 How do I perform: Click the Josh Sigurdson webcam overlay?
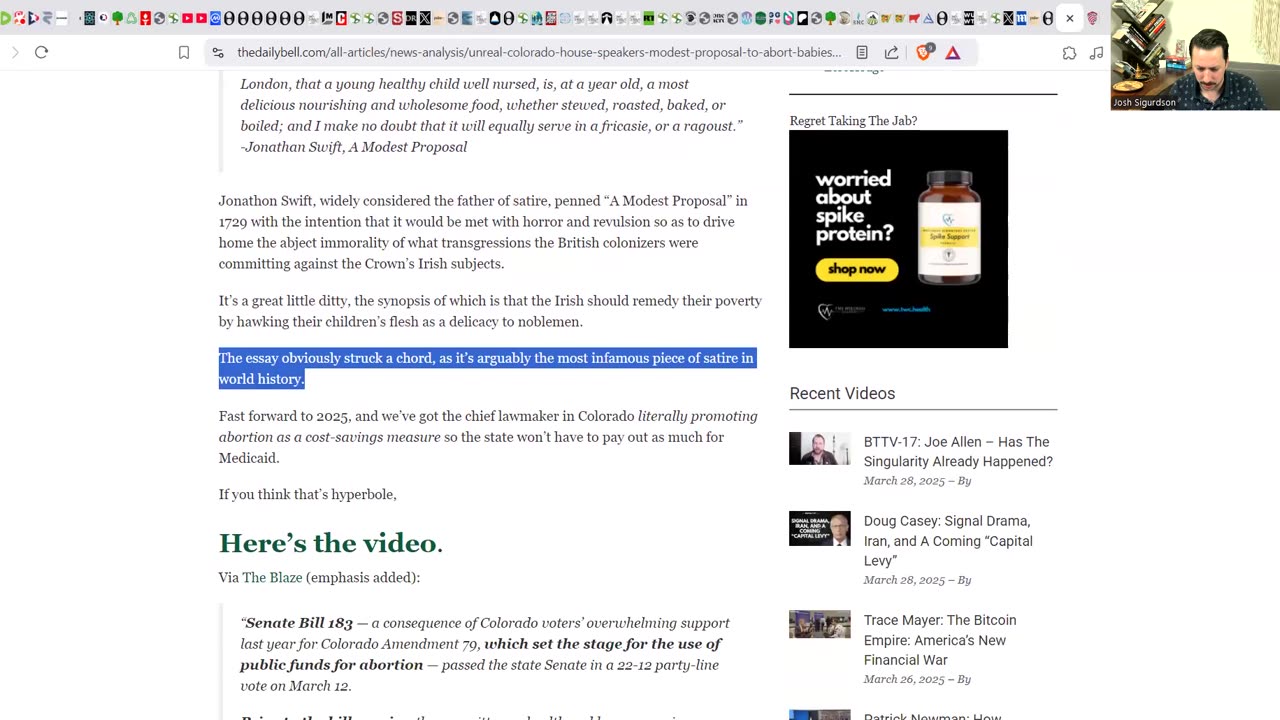pyautogui.click(x=1195, y=55)
